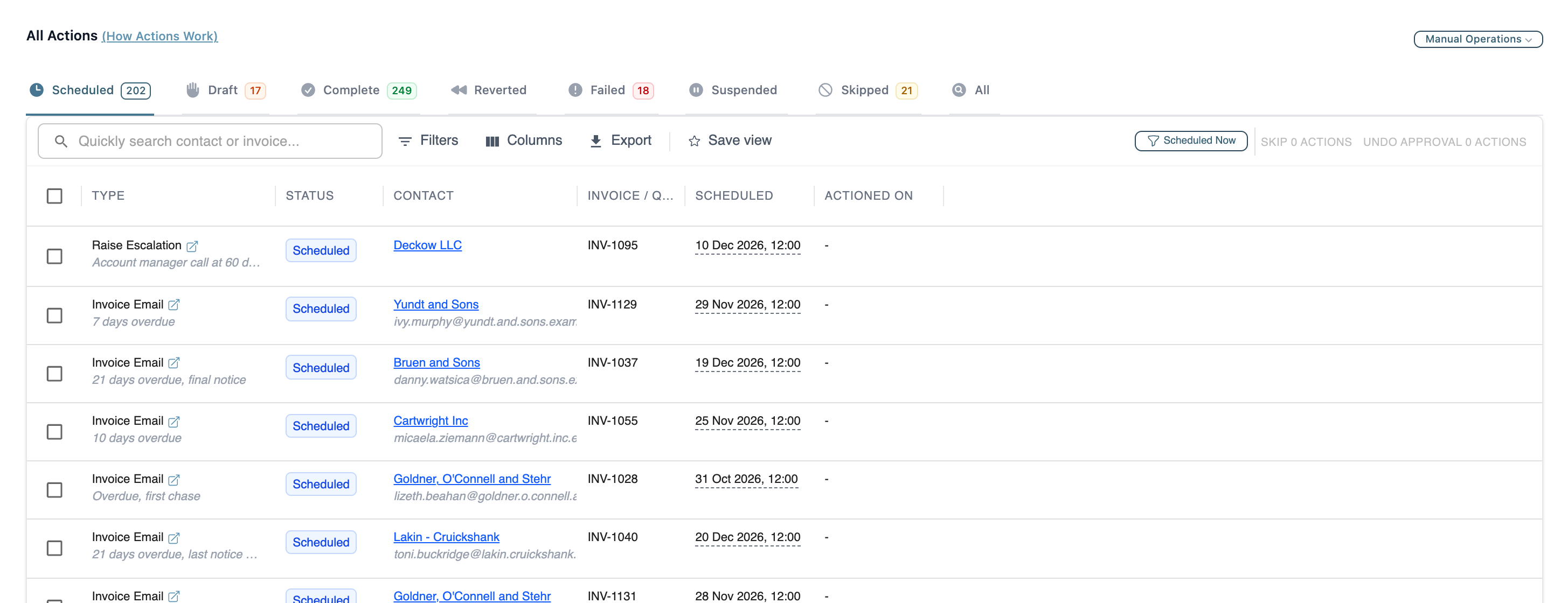Open external link icon for INV-1055 row
The height and width of the screenshot is (603, 1568).
[174, 421]
